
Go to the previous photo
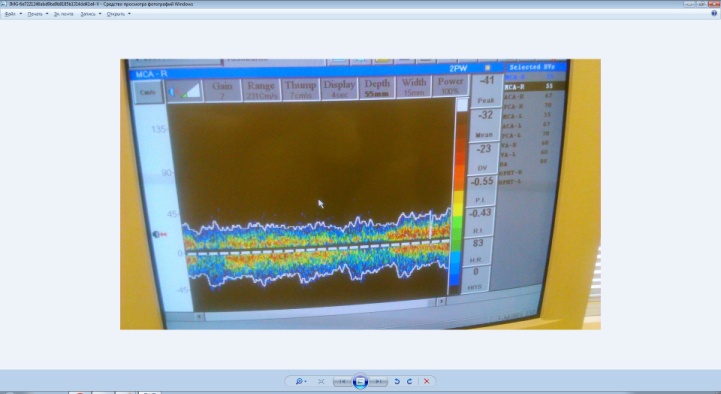[x=342, y=381]
